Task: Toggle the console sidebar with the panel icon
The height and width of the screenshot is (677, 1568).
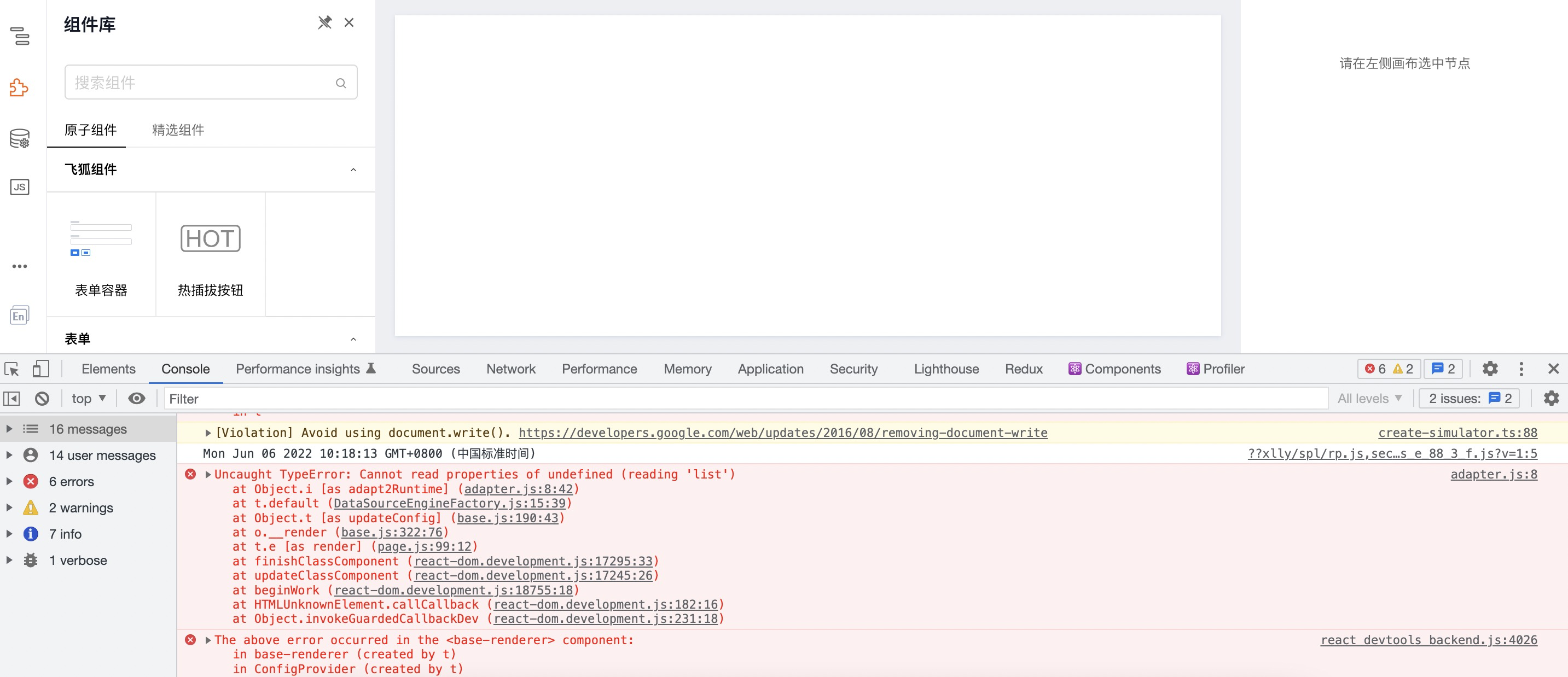Action: (10, 398)
